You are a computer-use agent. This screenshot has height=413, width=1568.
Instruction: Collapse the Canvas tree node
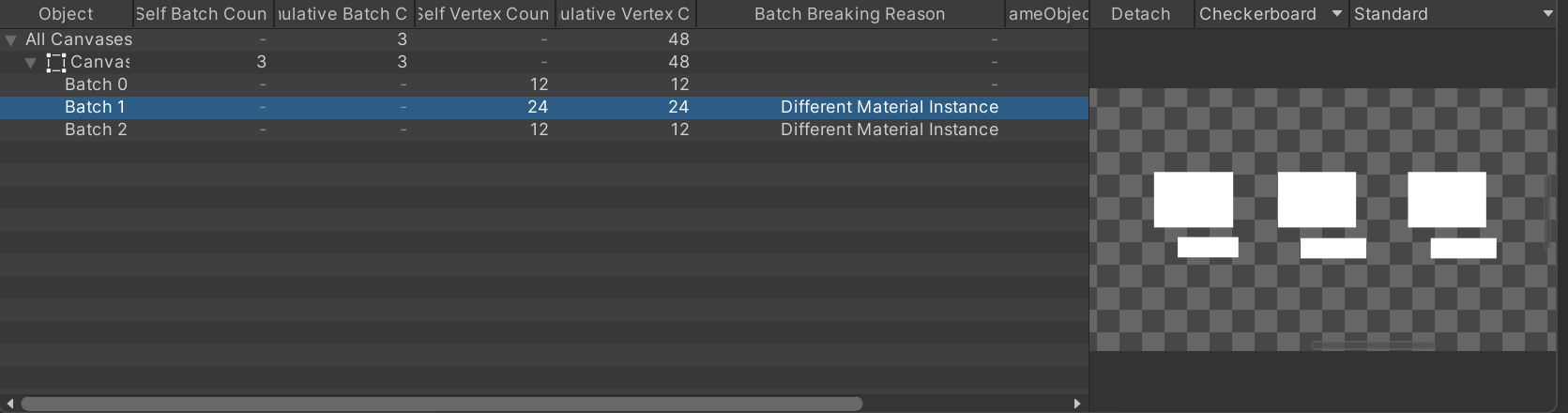point(31,63)
